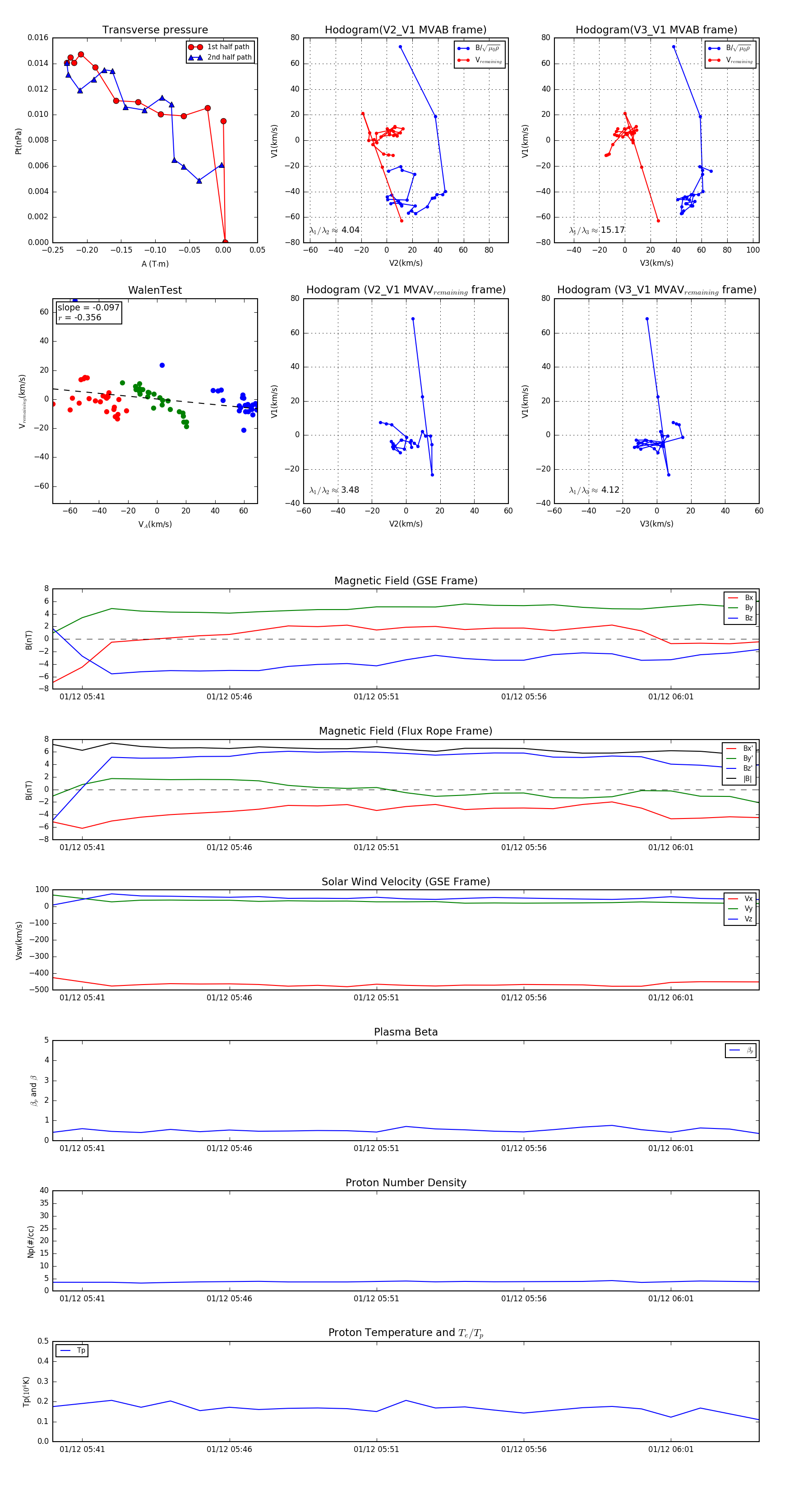Select the "Magnetic Field (Flux Rope Frame)" title
Screen dimensions: 812x1489
(406, 731)
